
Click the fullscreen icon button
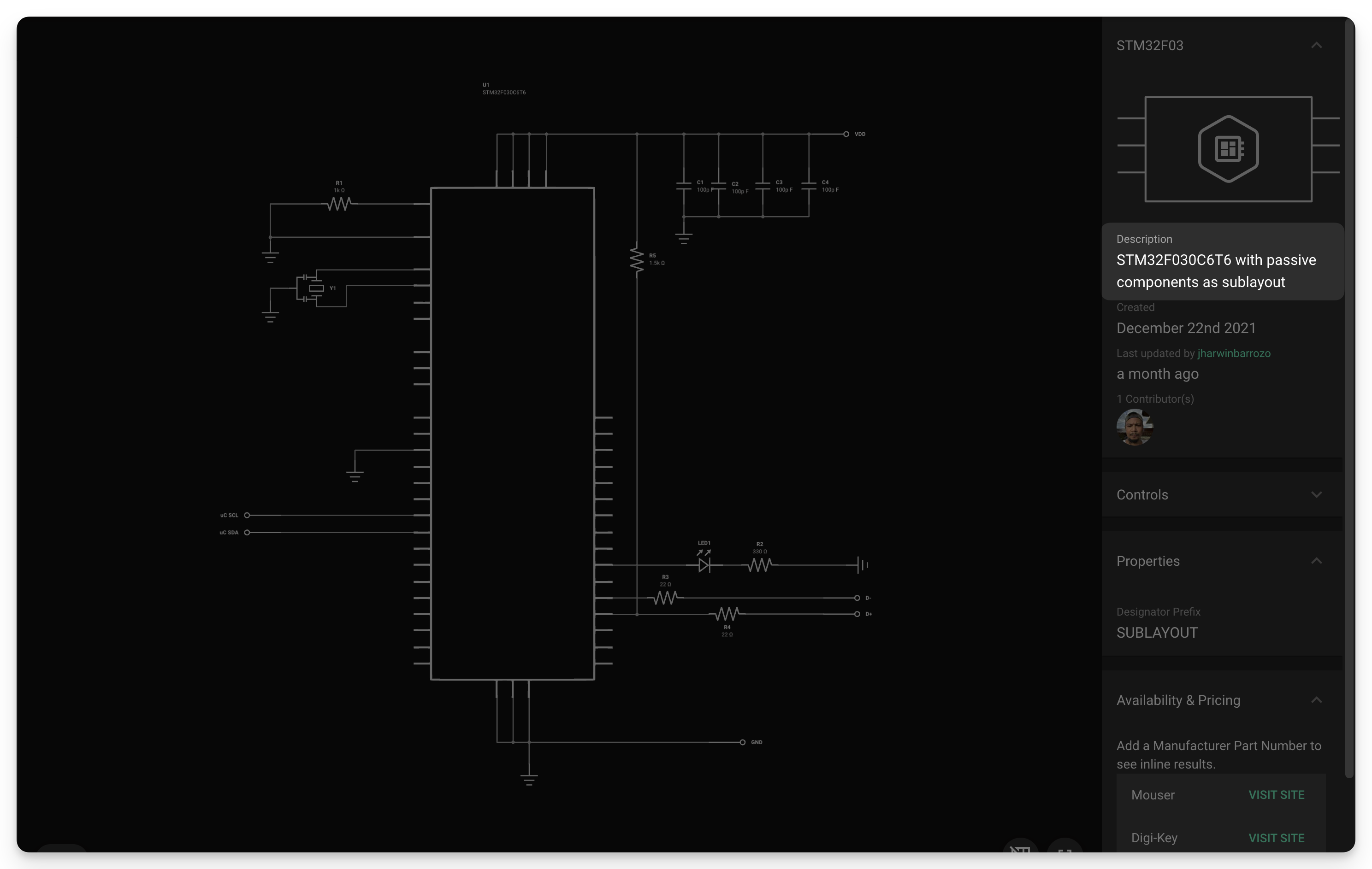click(x=1064, y=850)
